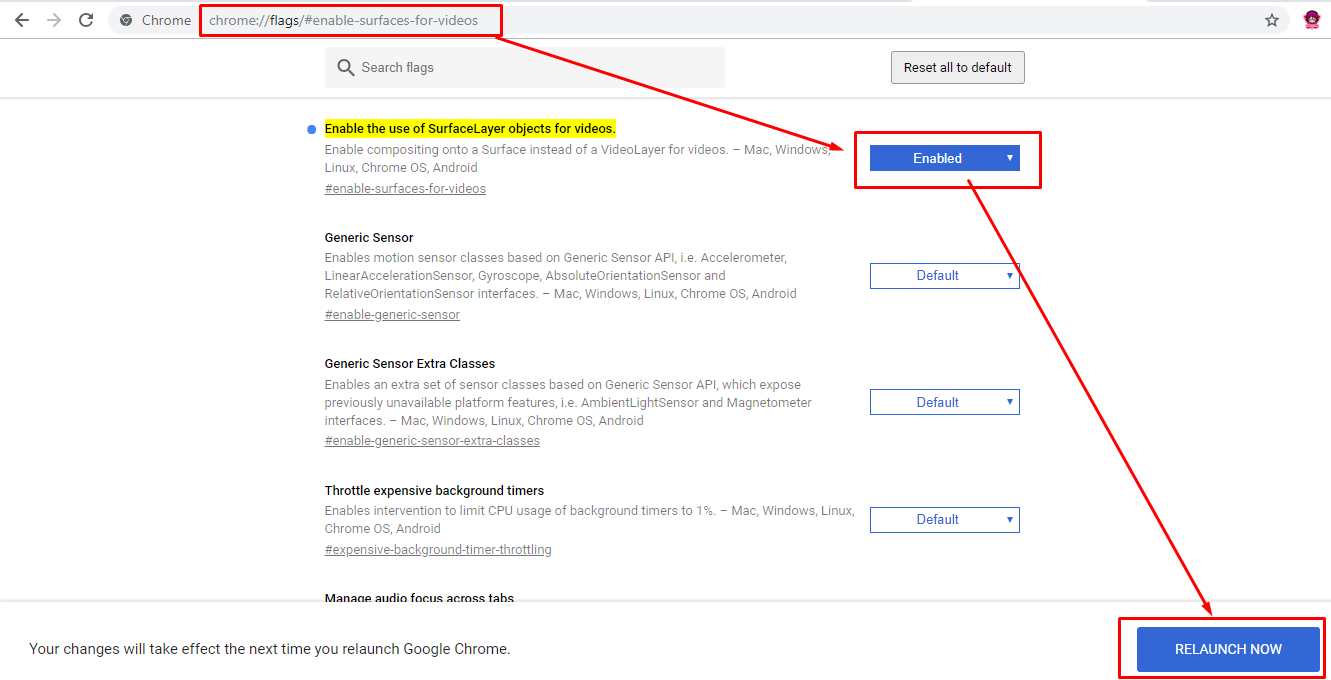
Task: Click the chrome://flags address bar URL
Action: click(343, 20)
